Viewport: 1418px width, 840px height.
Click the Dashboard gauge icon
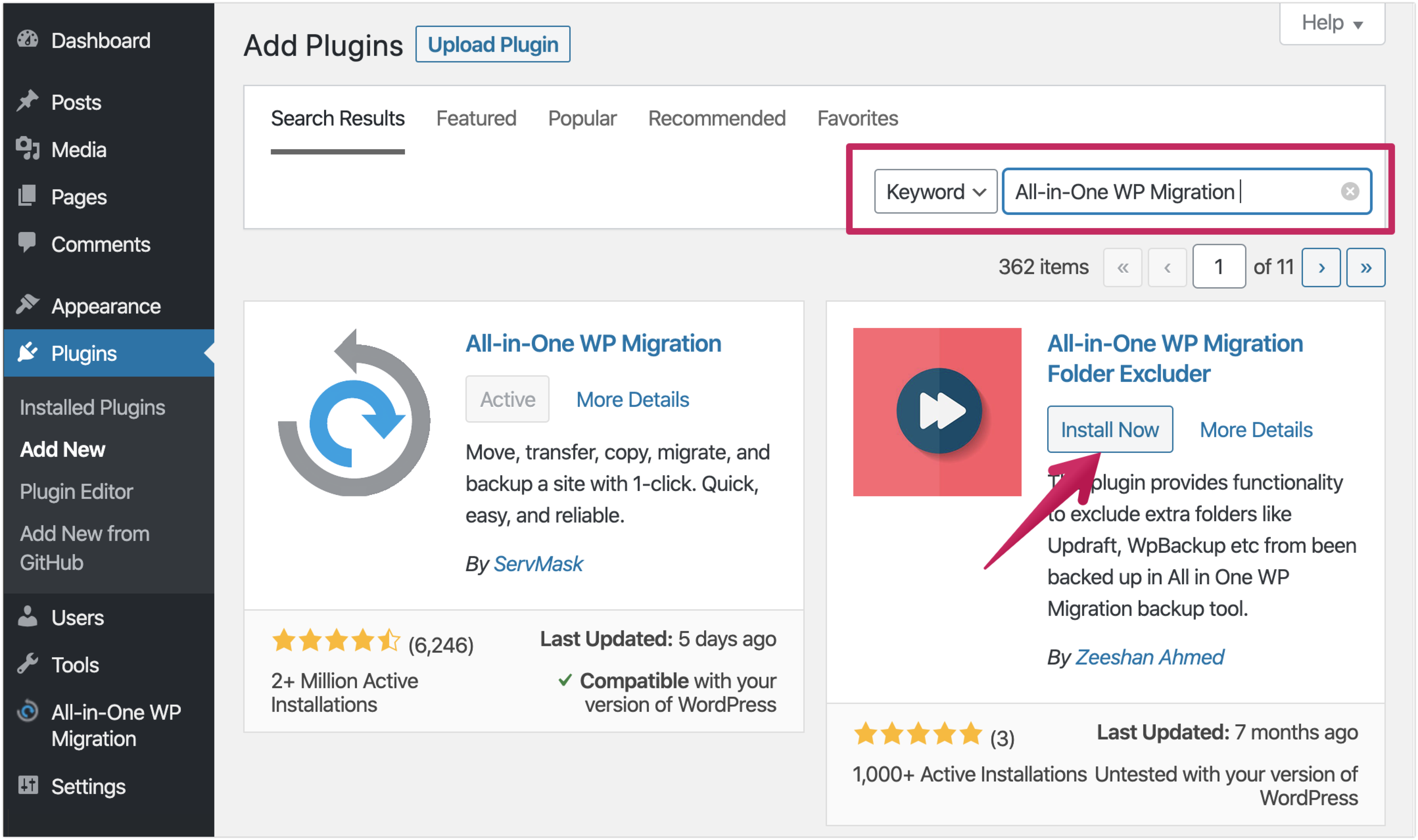(x=27, y=40)
